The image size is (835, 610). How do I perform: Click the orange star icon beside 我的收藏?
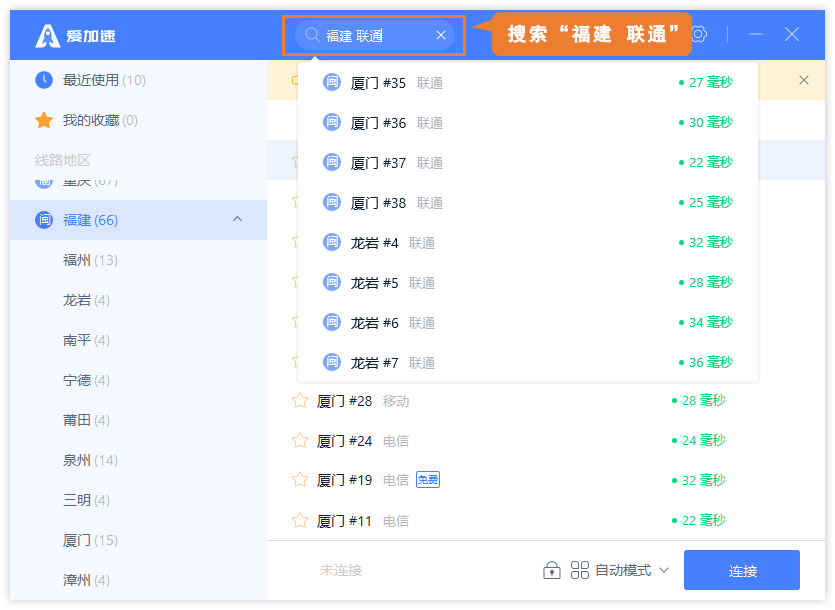click(44, 120)
